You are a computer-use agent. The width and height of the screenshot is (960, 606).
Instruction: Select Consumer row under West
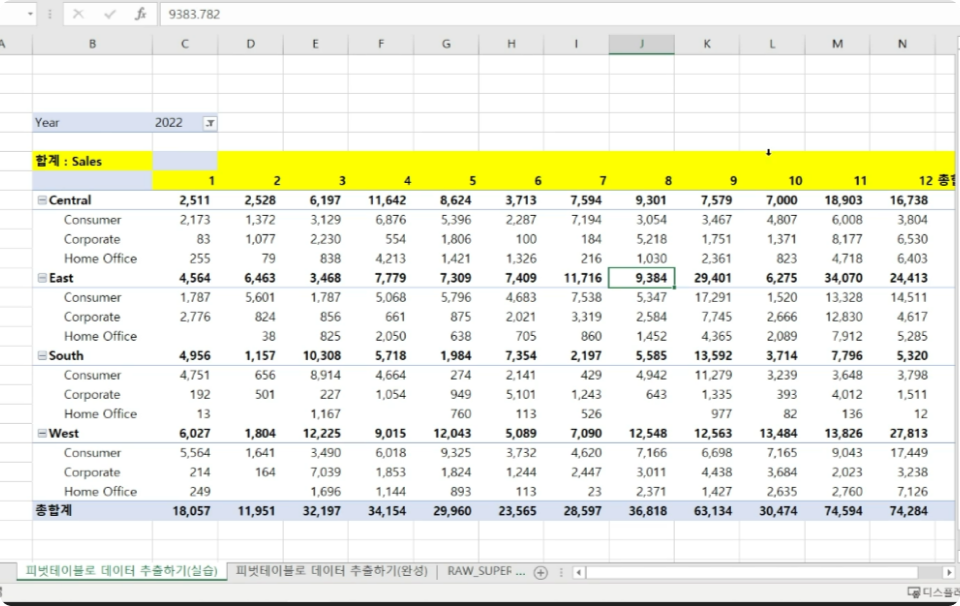(92, 453)
